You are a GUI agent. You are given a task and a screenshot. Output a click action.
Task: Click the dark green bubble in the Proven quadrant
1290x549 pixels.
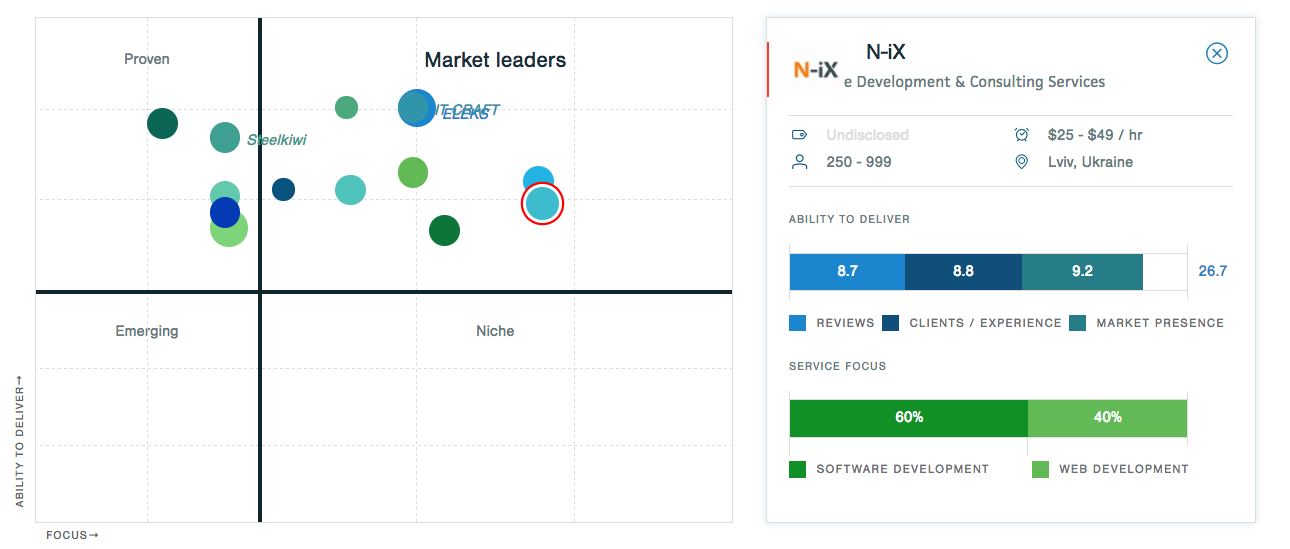click(162, 124)
